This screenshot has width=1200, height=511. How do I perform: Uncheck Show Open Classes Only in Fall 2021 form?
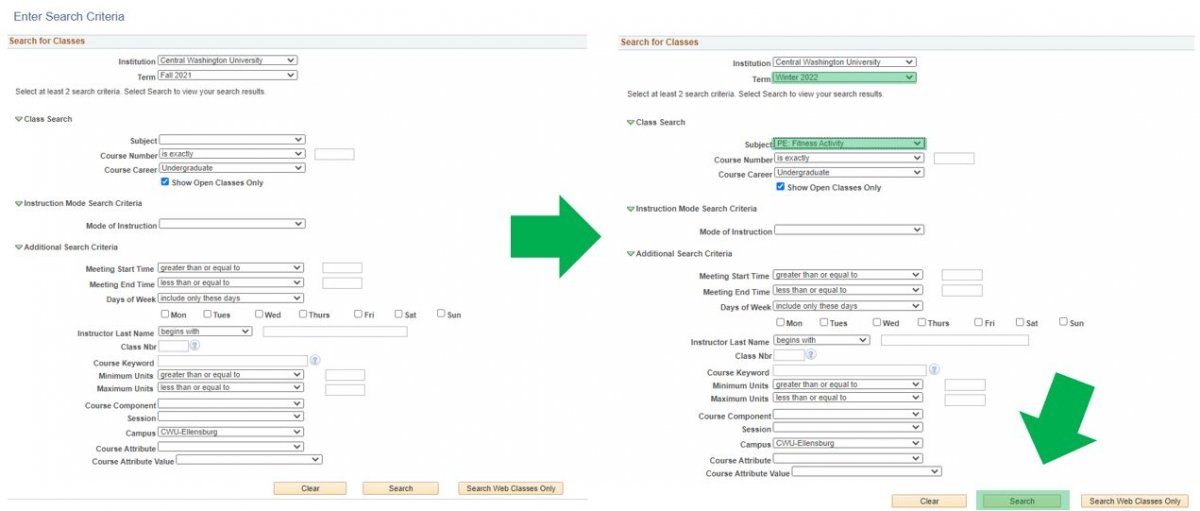pos(165,182)
